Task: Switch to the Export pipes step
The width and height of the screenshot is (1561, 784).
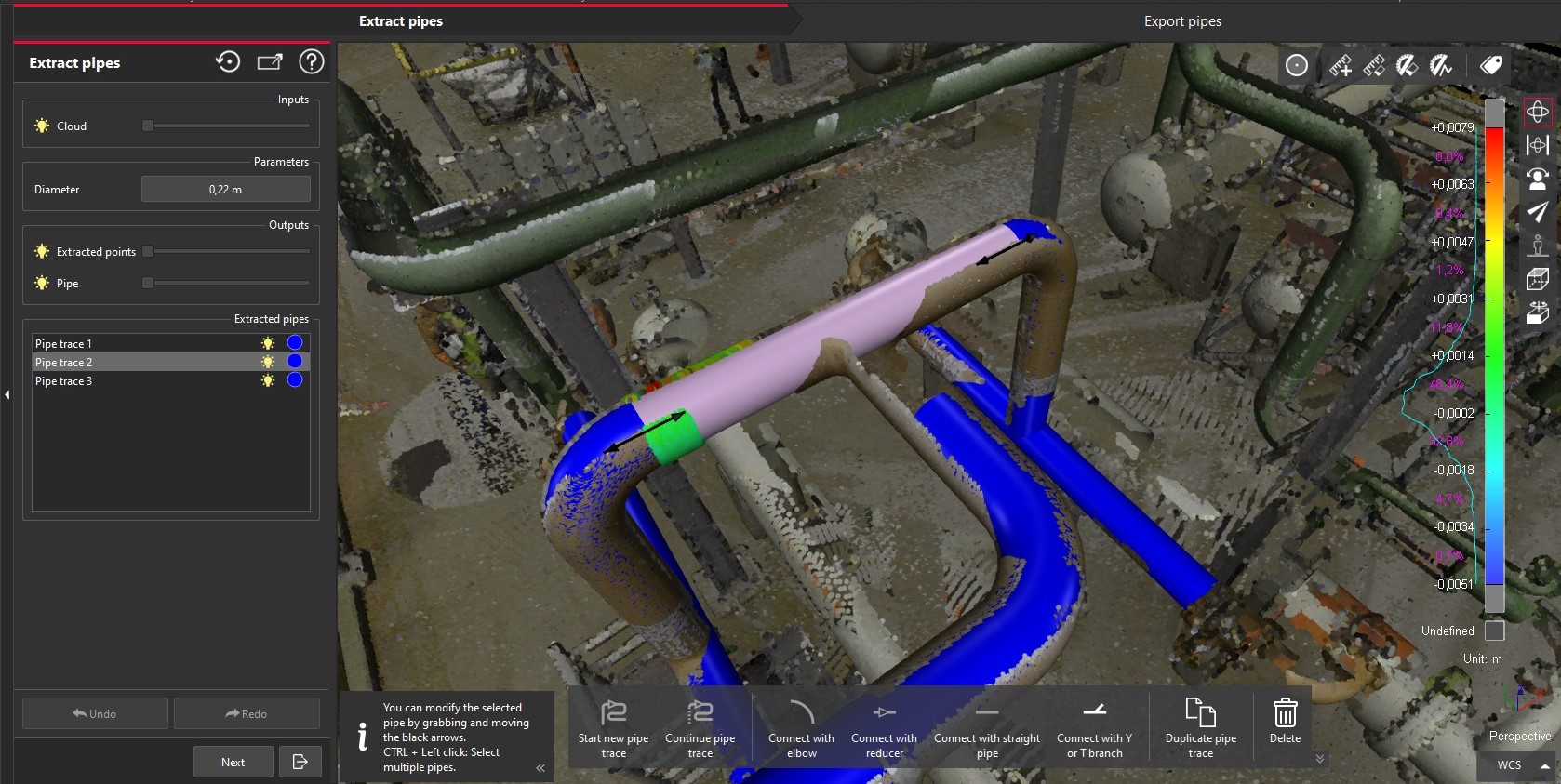Action: (x=1181, y=21)
